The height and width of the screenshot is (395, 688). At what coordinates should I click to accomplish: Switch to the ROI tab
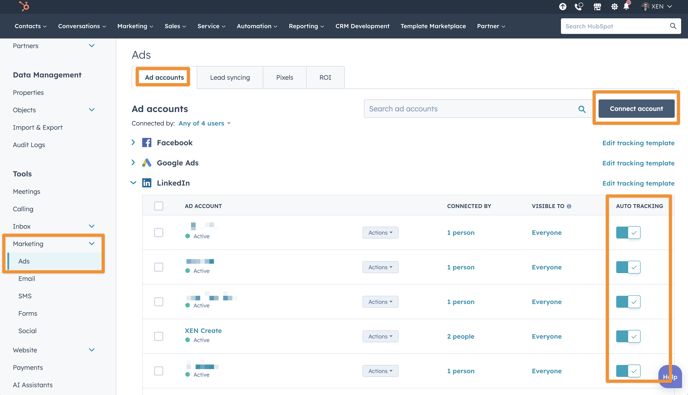point(325,77)
